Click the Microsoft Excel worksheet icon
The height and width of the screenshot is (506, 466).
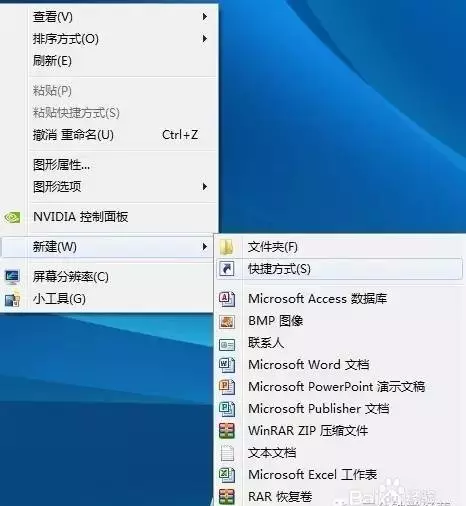coord(227,475)
